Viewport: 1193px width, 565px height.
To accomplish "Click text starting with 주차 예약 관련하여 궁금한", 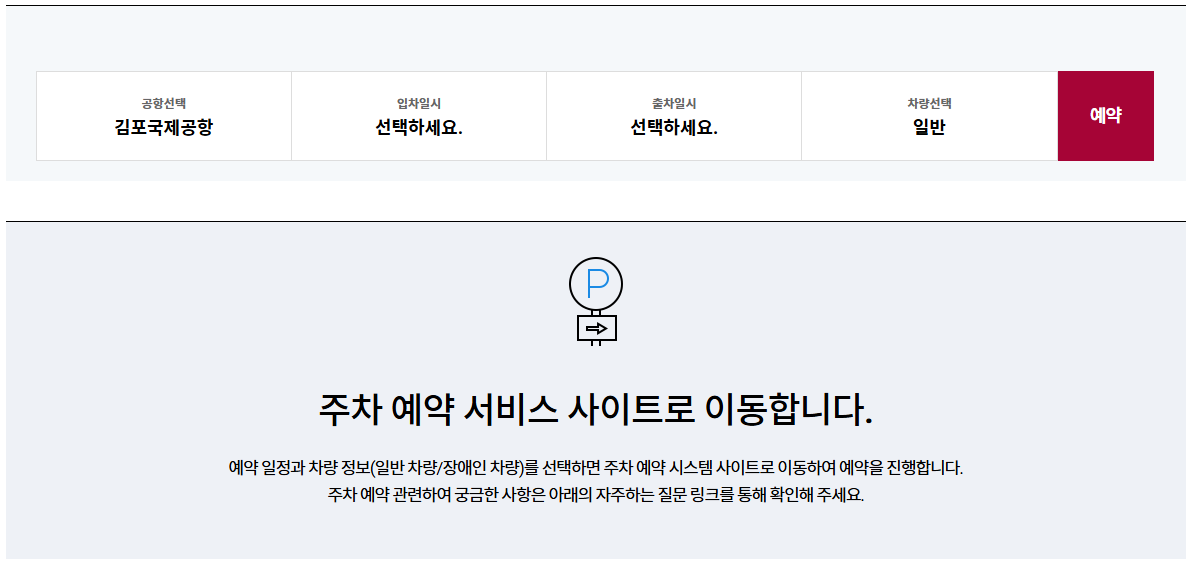I will pos(596,494).
